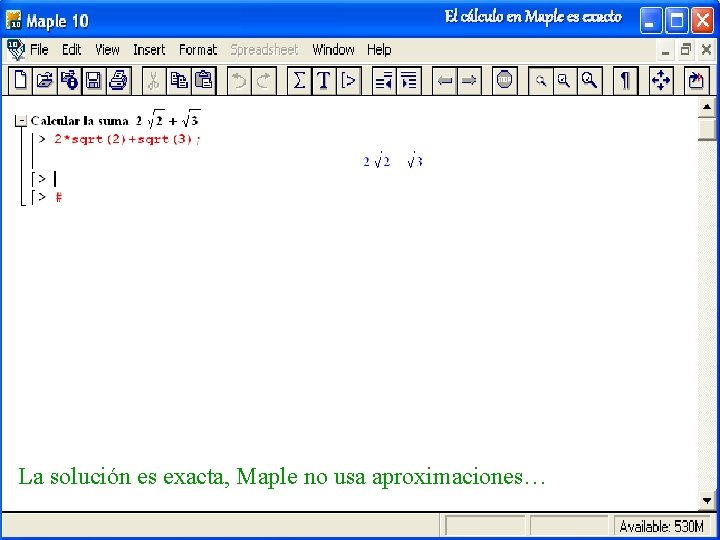
Task: Redo the last undone action
Action: tap(264, 81)
